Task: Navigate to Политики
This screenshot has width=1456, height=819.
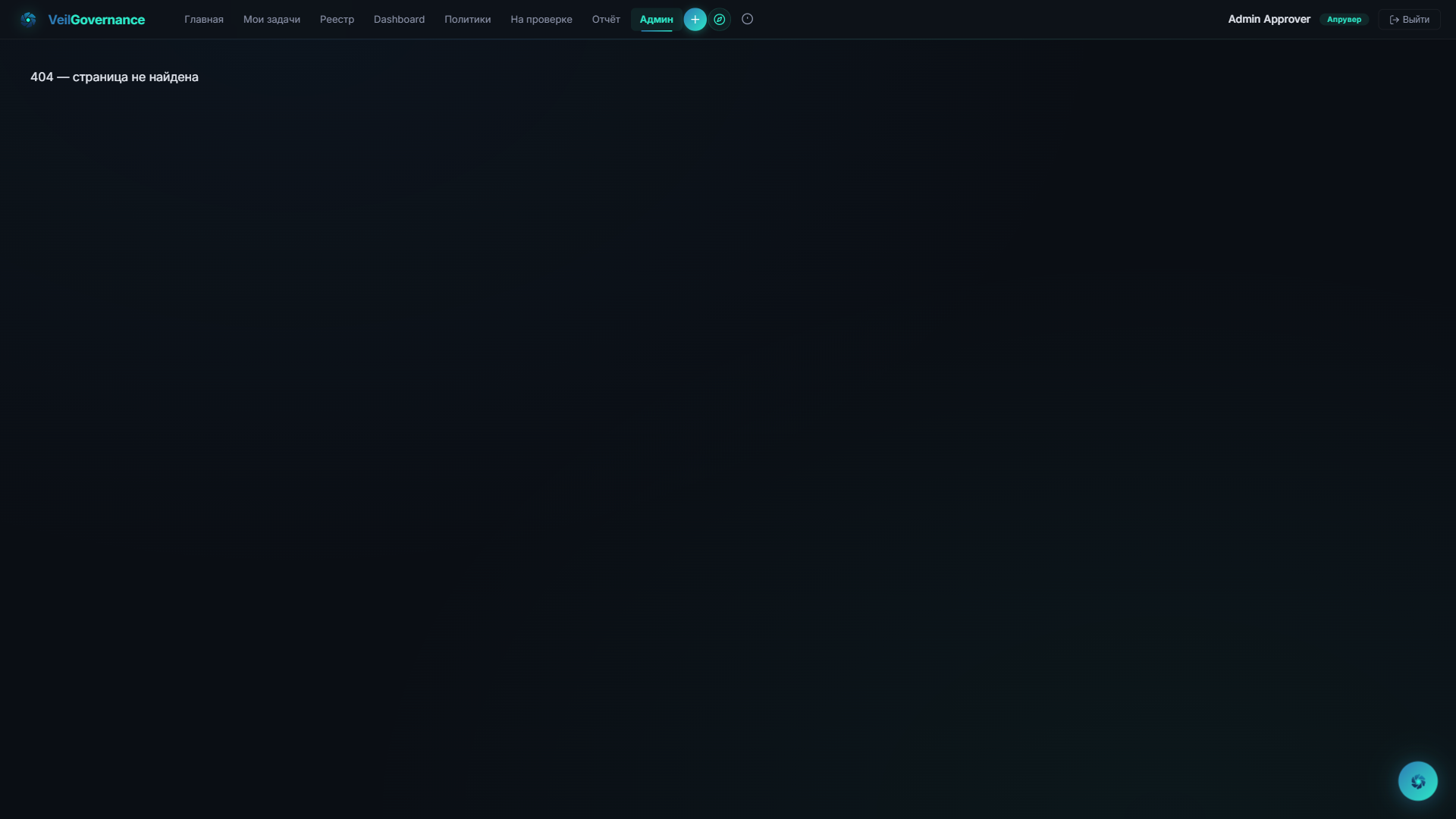Action: pyautogui.click(x=467, y=20)
